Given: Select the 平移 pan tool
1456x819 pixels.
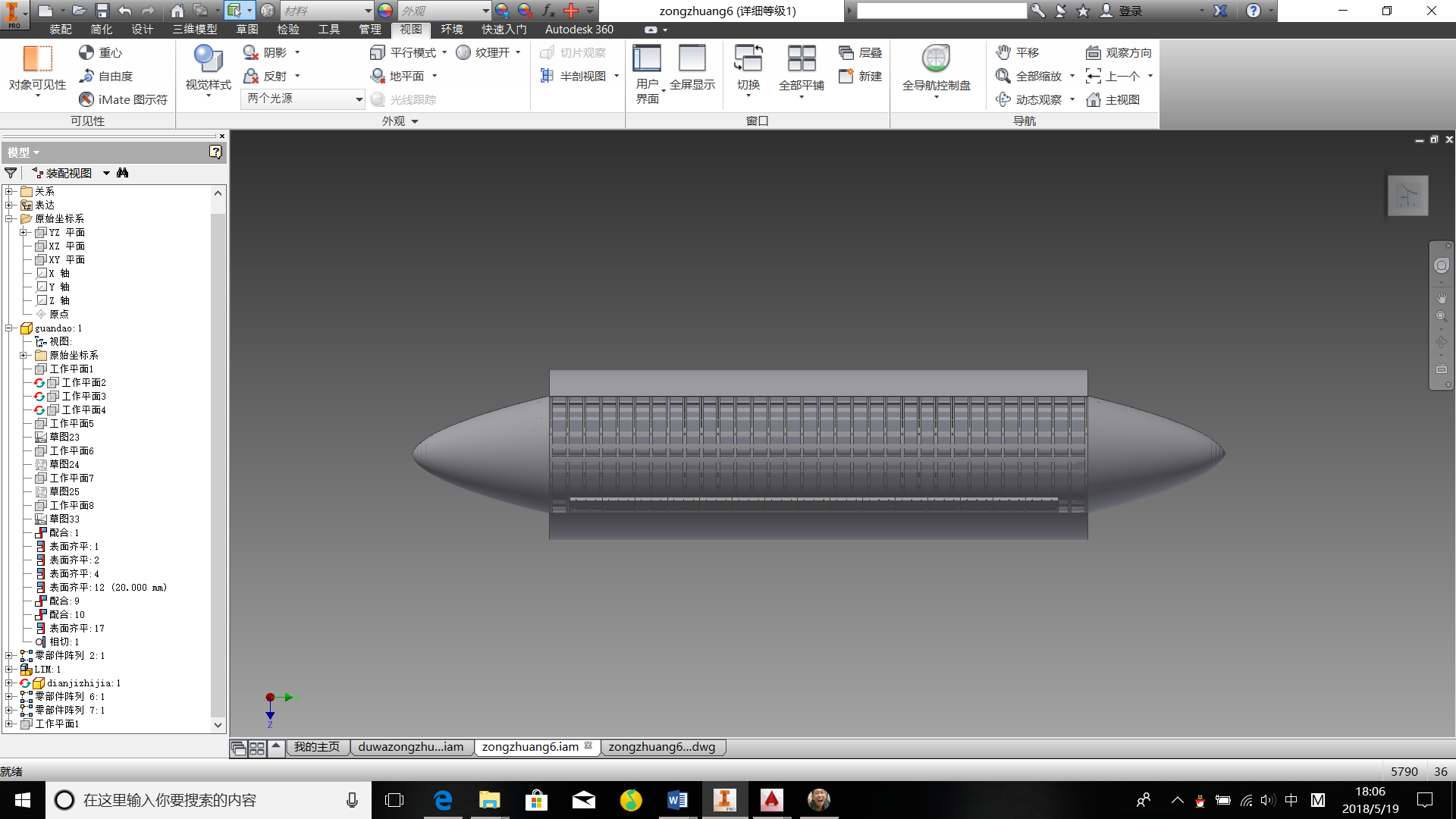Looking at the screenshot, I should click(x=1003, y=52).
